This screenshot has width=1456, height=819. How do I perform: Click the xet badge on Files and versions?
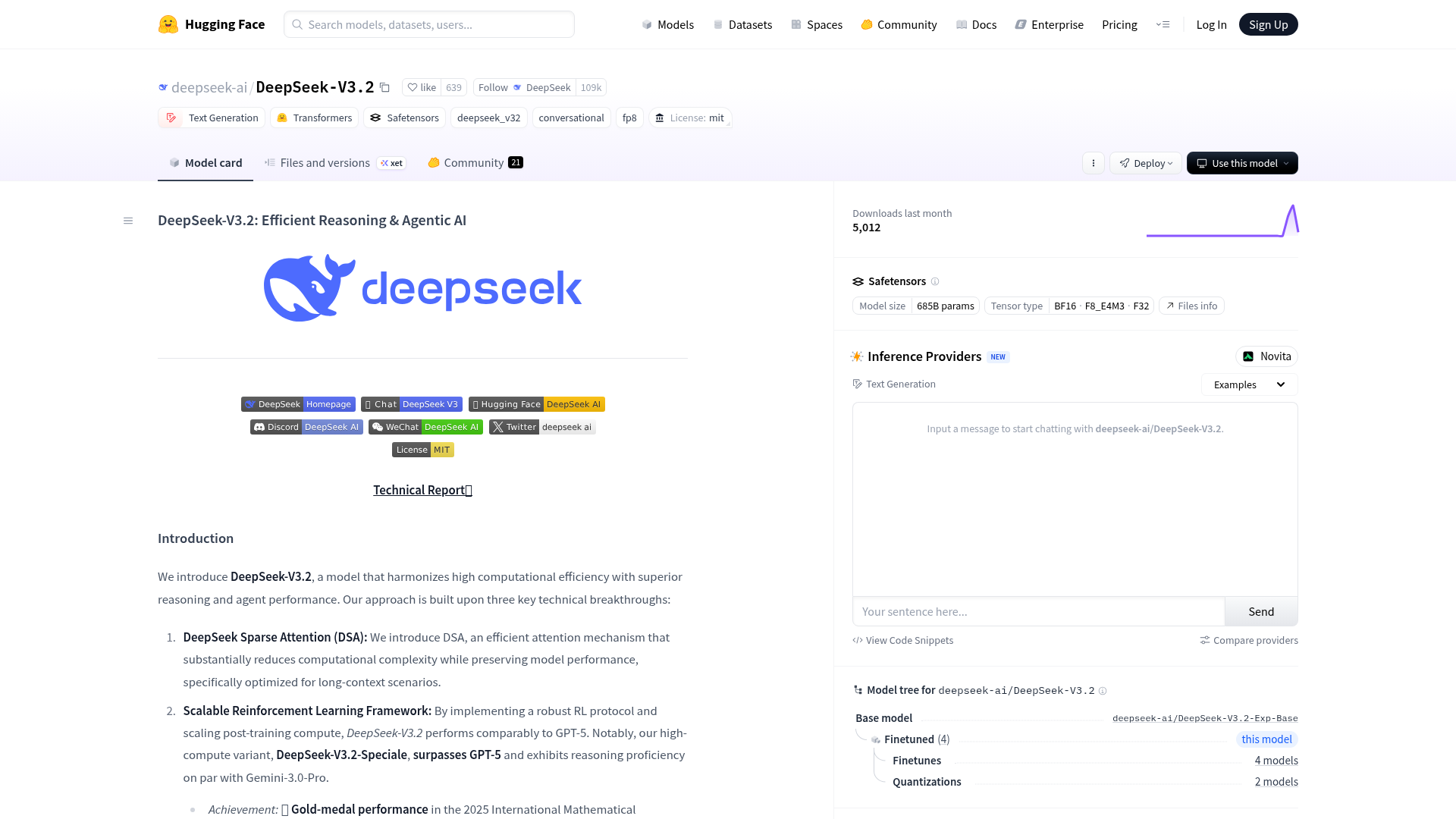[x=391, y=163]
